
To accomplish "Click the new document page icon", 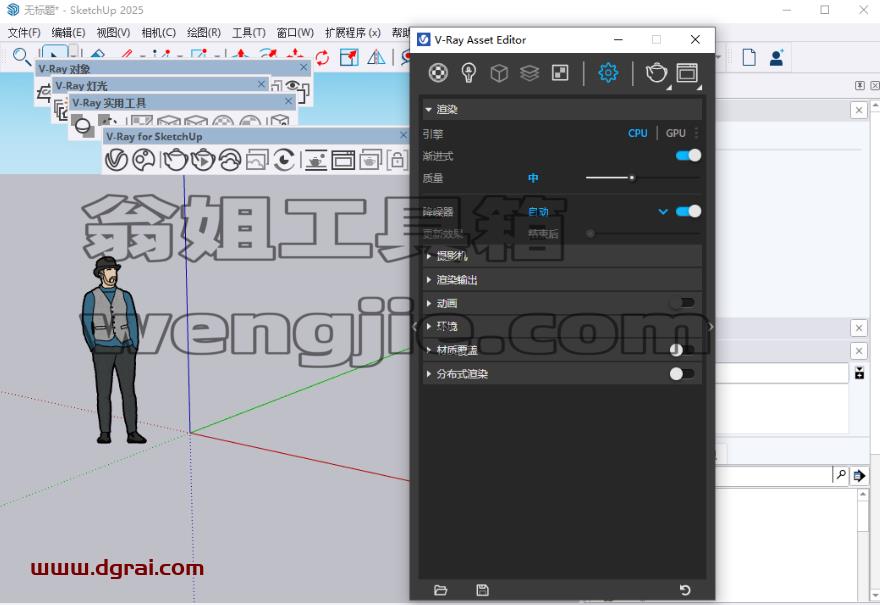I will tap(749, 57).
